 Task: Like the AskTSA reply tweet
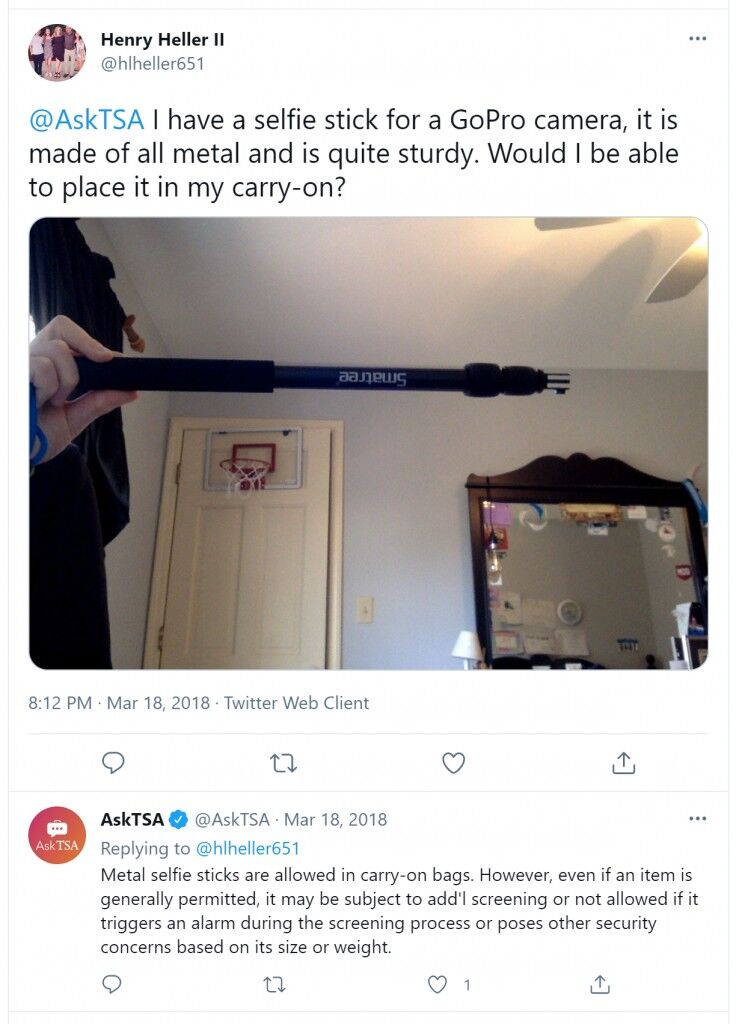(436, 984)
